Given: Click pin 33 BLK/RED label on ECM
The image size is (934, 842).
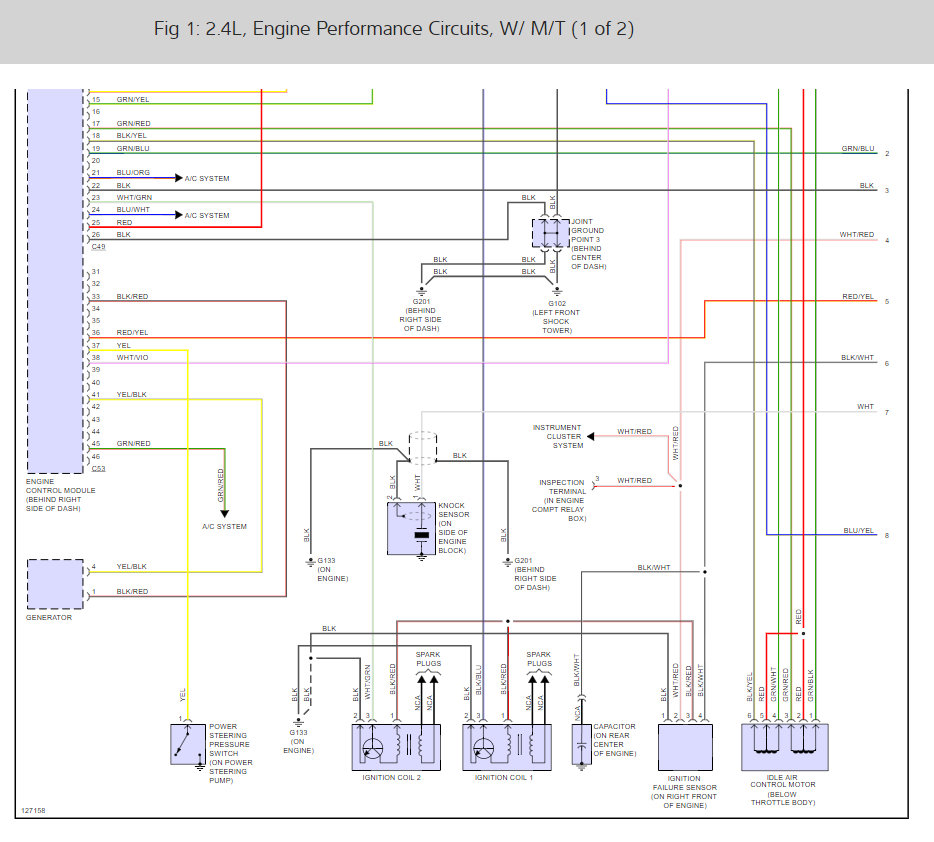Looking at the screenshot, I should [132, 296].
